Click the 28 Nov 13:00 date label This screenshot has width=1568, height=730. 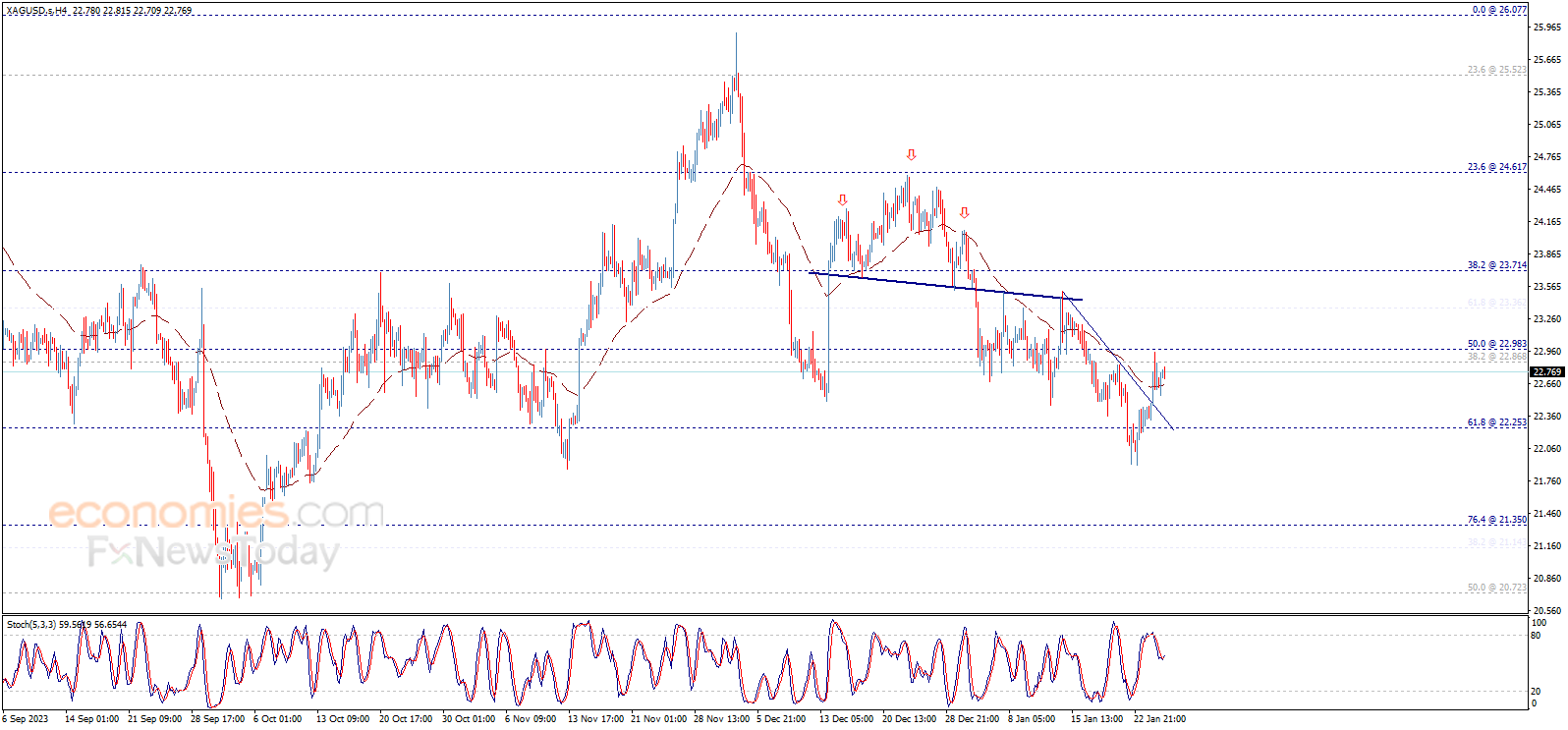coord(721,719)
